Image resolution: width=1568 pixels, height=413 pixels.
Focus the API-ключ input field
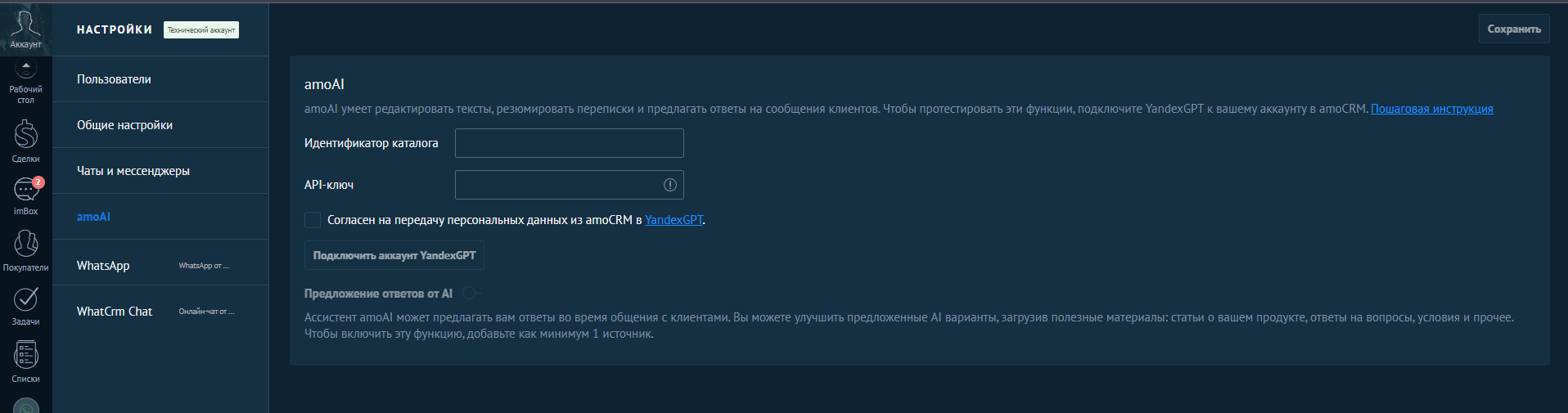pos(570,185)
